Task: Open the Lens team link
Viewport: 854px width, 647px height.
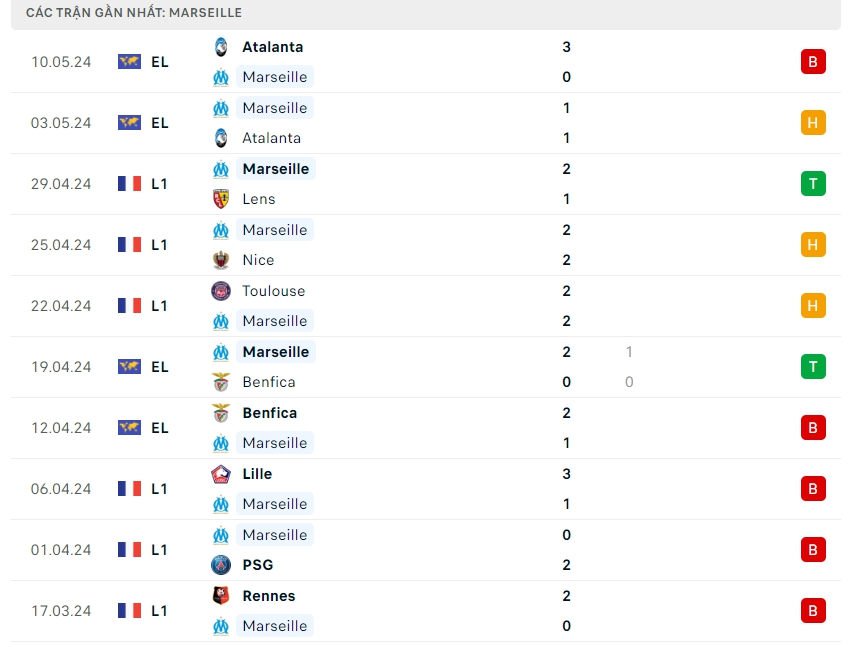Action: [x=258, y=199]
